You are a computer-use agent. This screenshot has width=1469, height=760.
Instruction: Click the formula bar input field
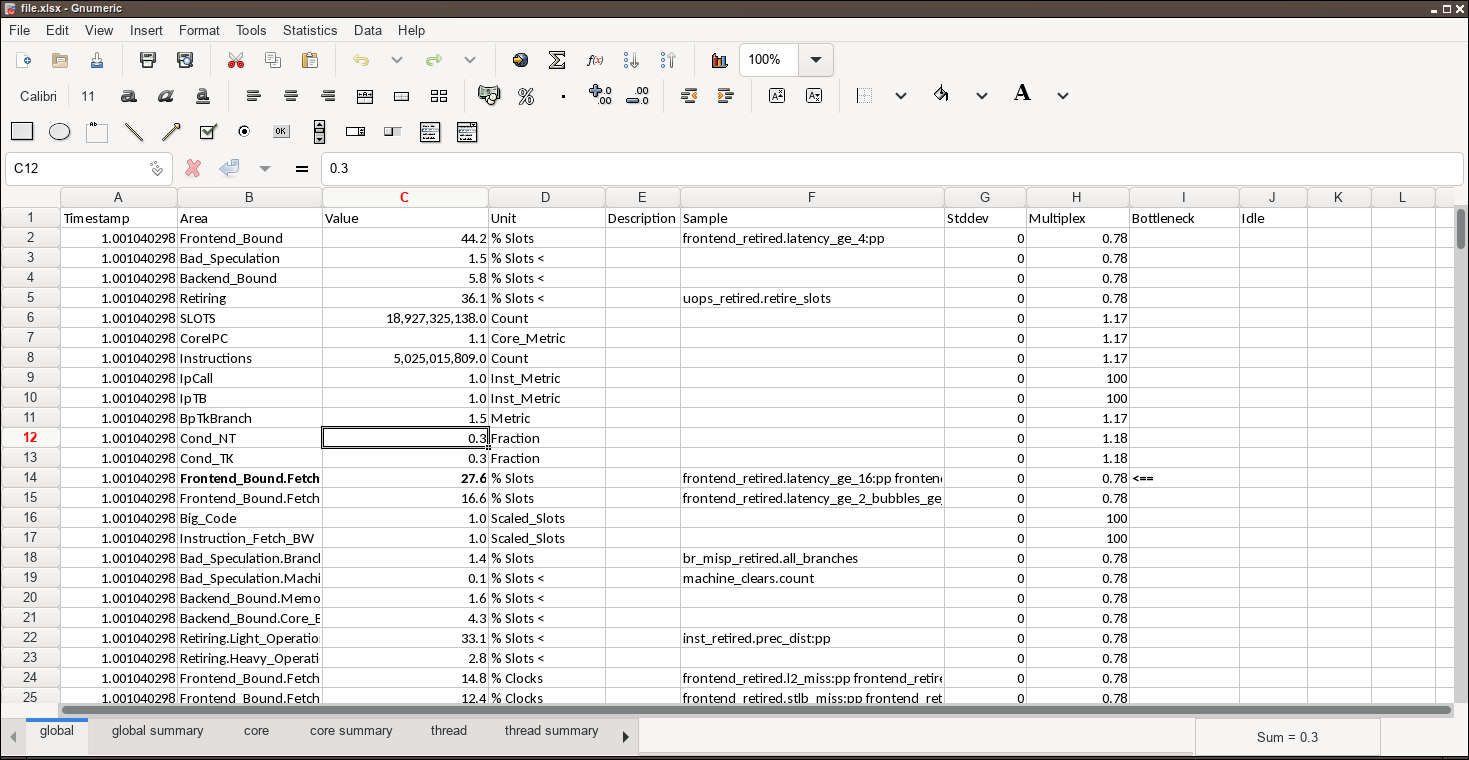(892, 169)
